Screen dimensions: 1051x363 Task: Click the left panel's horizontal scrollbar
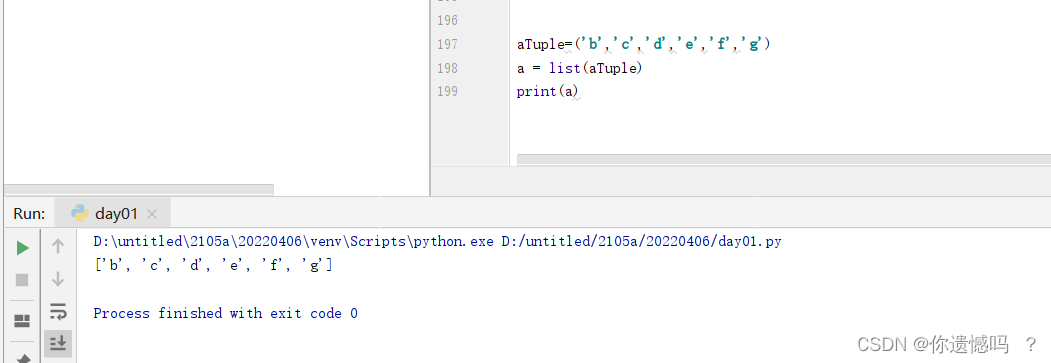click(x=139, y=190)
